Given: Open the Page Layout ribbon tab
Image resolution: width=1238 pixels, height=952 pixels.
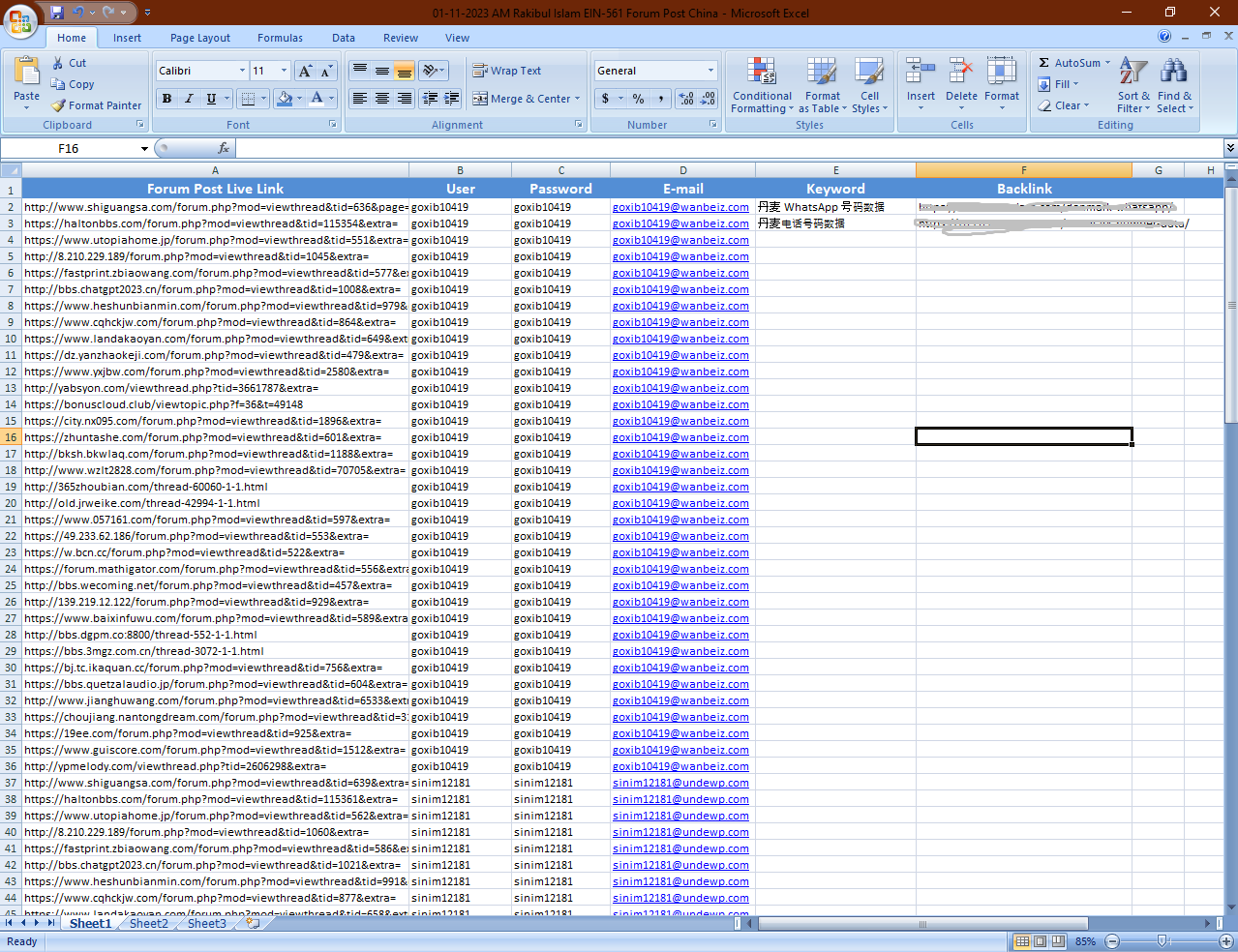Looking at the screenshot, I should coord(200,38).
